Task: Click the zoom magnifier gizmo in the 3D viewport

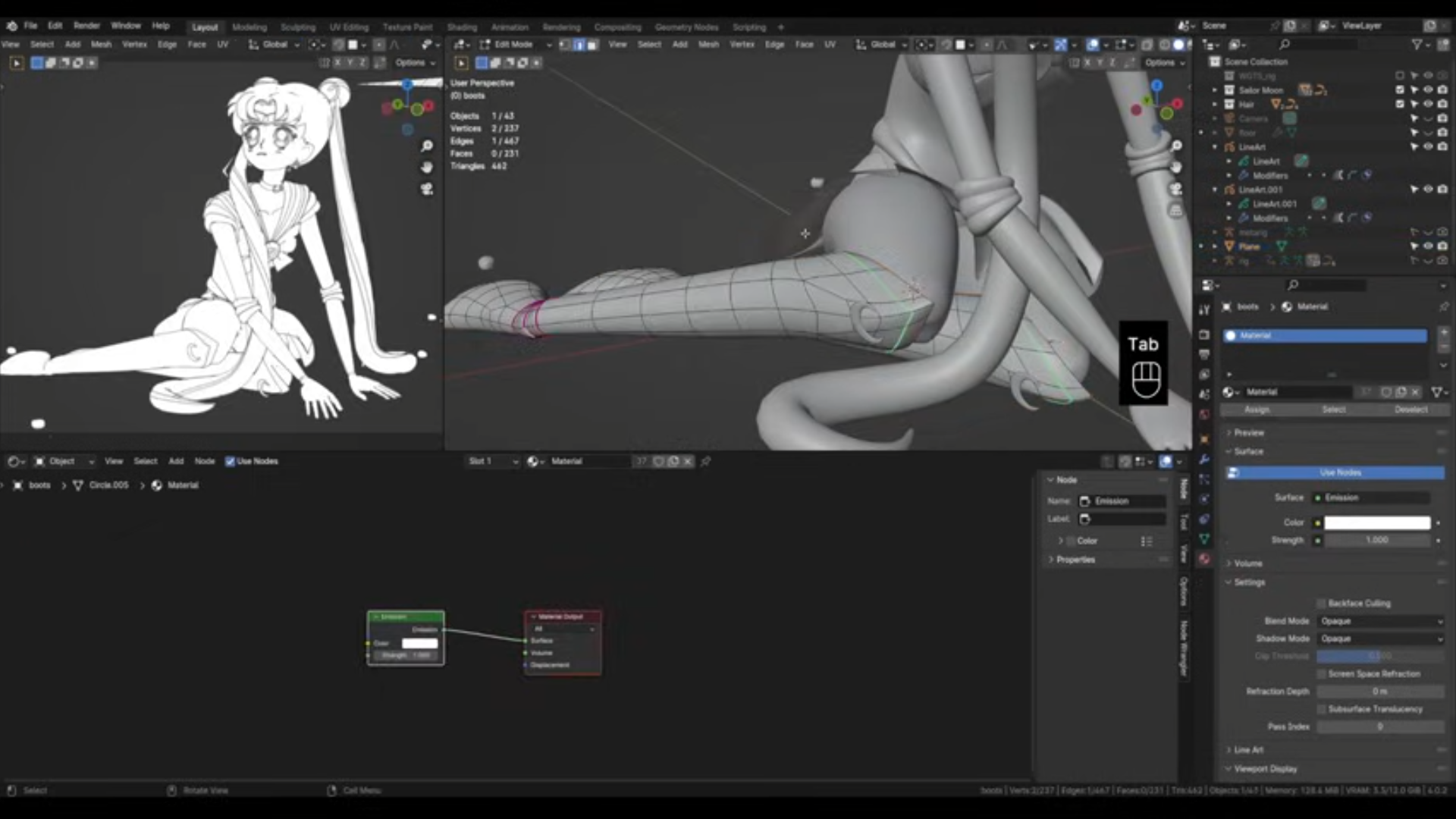Action: [1176, 146]
